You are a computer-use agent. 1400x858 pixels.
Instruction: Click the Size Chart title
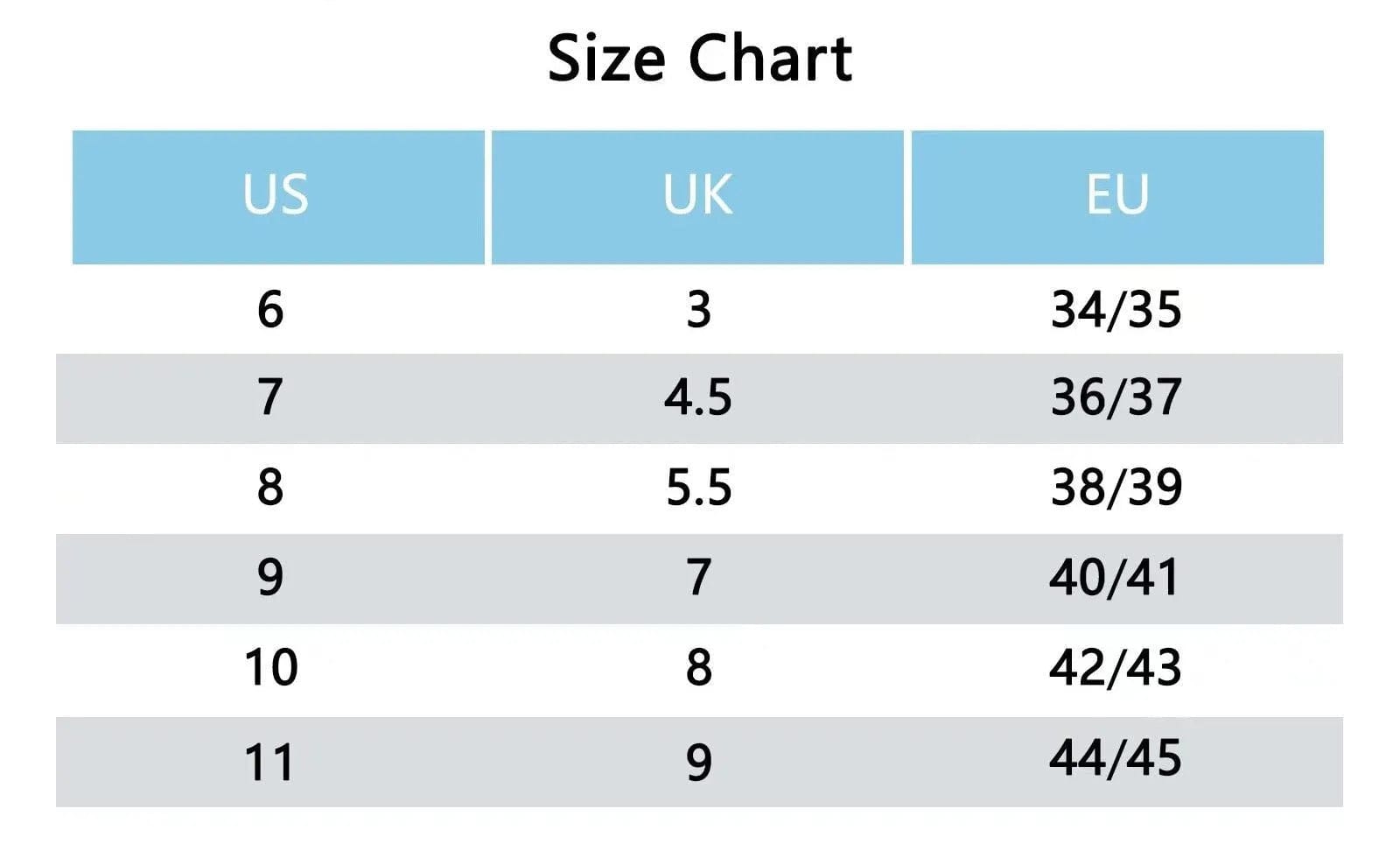(699, 59)
